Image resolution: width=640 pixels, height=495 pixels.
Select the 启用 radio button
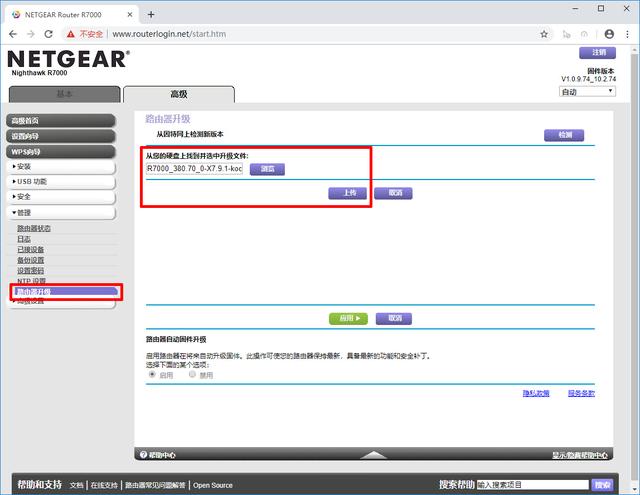152,374
